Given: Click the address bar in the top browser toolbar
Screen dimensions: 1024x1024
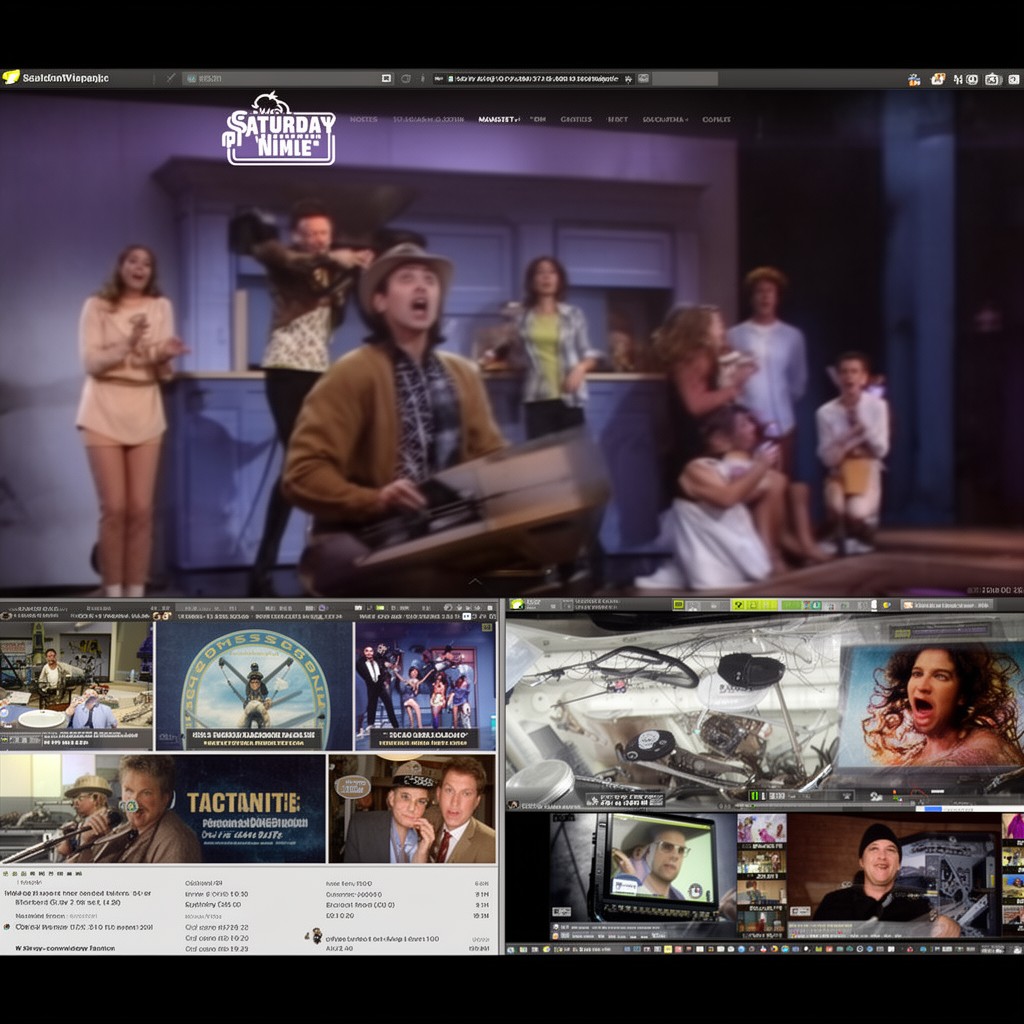Looking at the screenshot, I should click(x=534, y=78).
